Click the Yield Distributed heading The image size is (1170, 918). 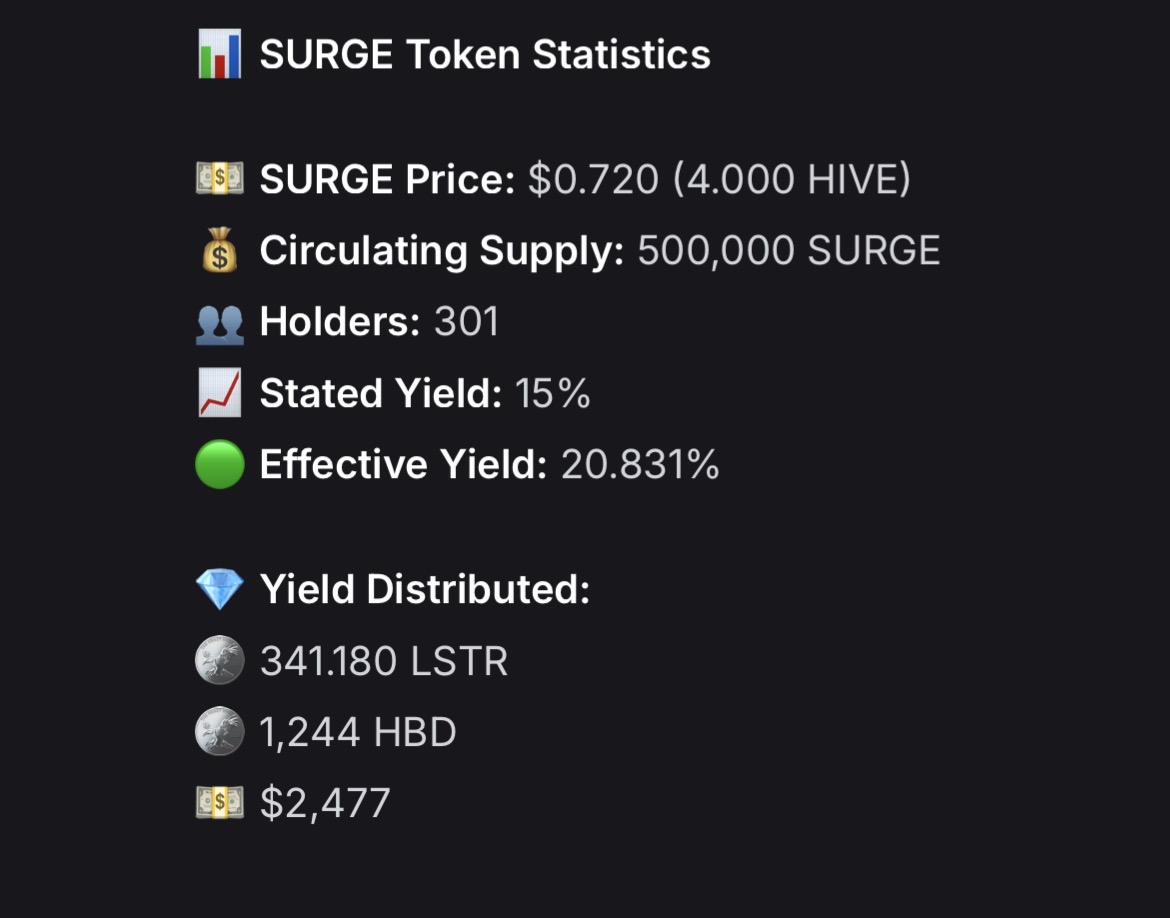pyautogui.click(x=425, y=590)
